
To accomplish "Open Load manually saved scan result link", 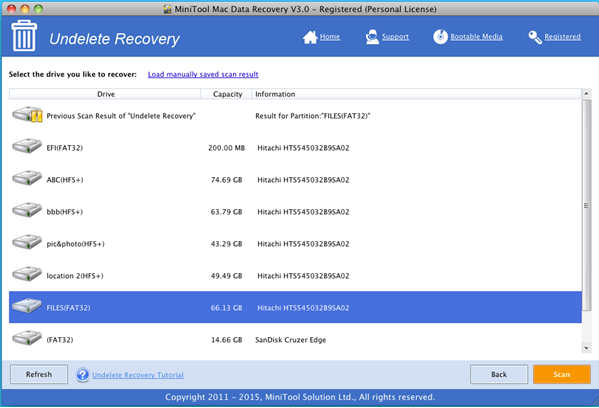I will [x=203, y=74].
